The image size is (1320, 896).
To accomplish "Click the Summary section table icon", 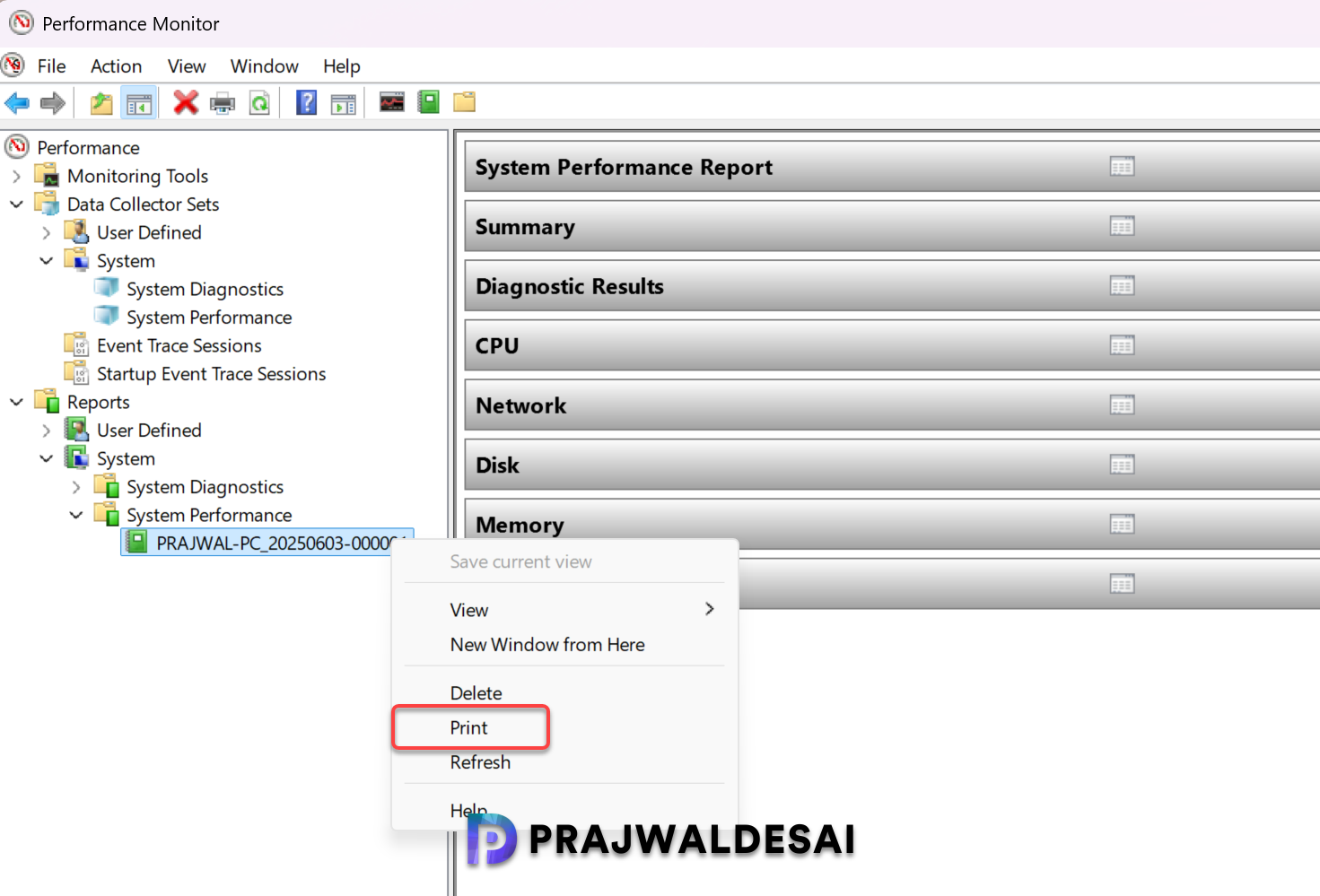I will click(1122, 226).
